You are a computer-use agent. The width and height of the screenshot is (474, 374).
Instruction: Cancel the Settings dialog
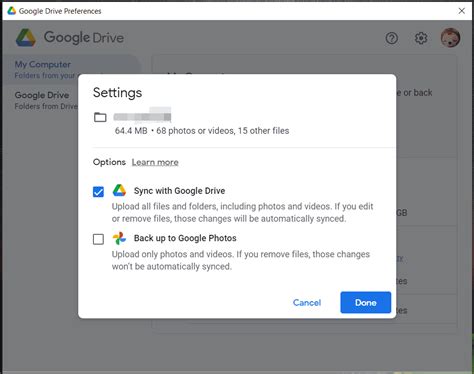point(307,302)
